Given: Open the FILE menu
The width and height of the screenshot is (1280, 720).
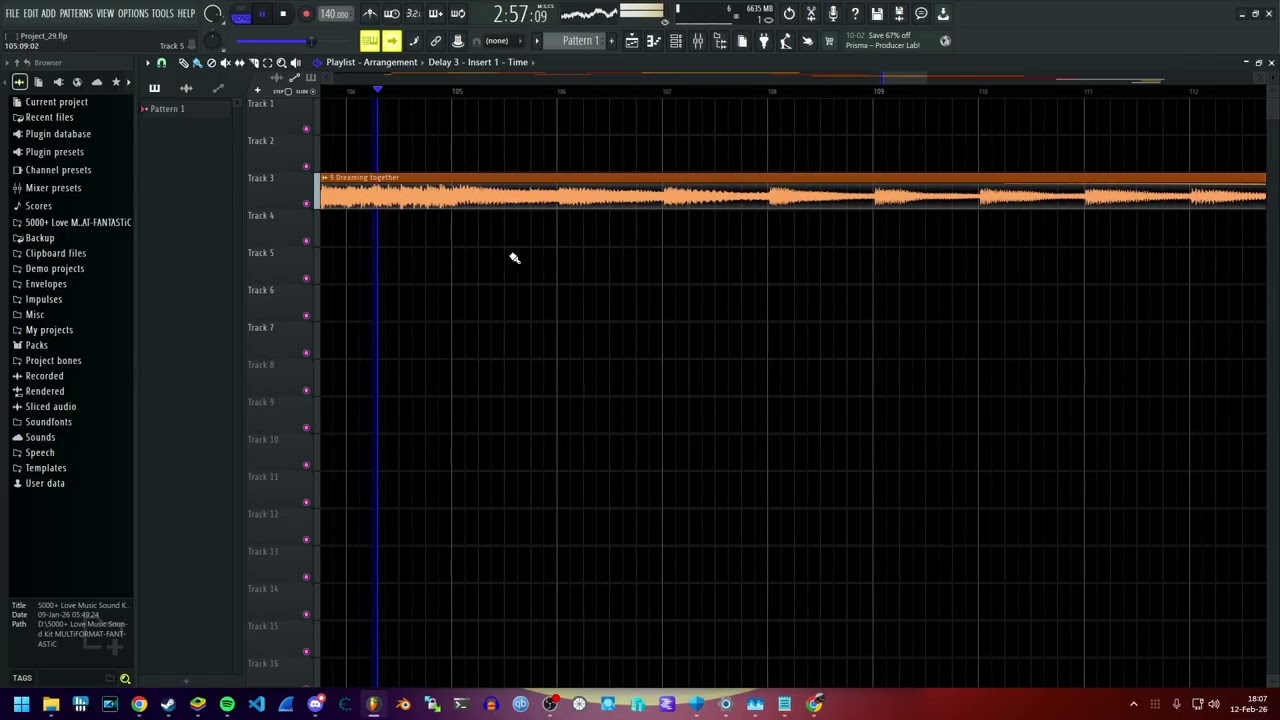Looking at the screenshot, I should (x=12, y=14).
